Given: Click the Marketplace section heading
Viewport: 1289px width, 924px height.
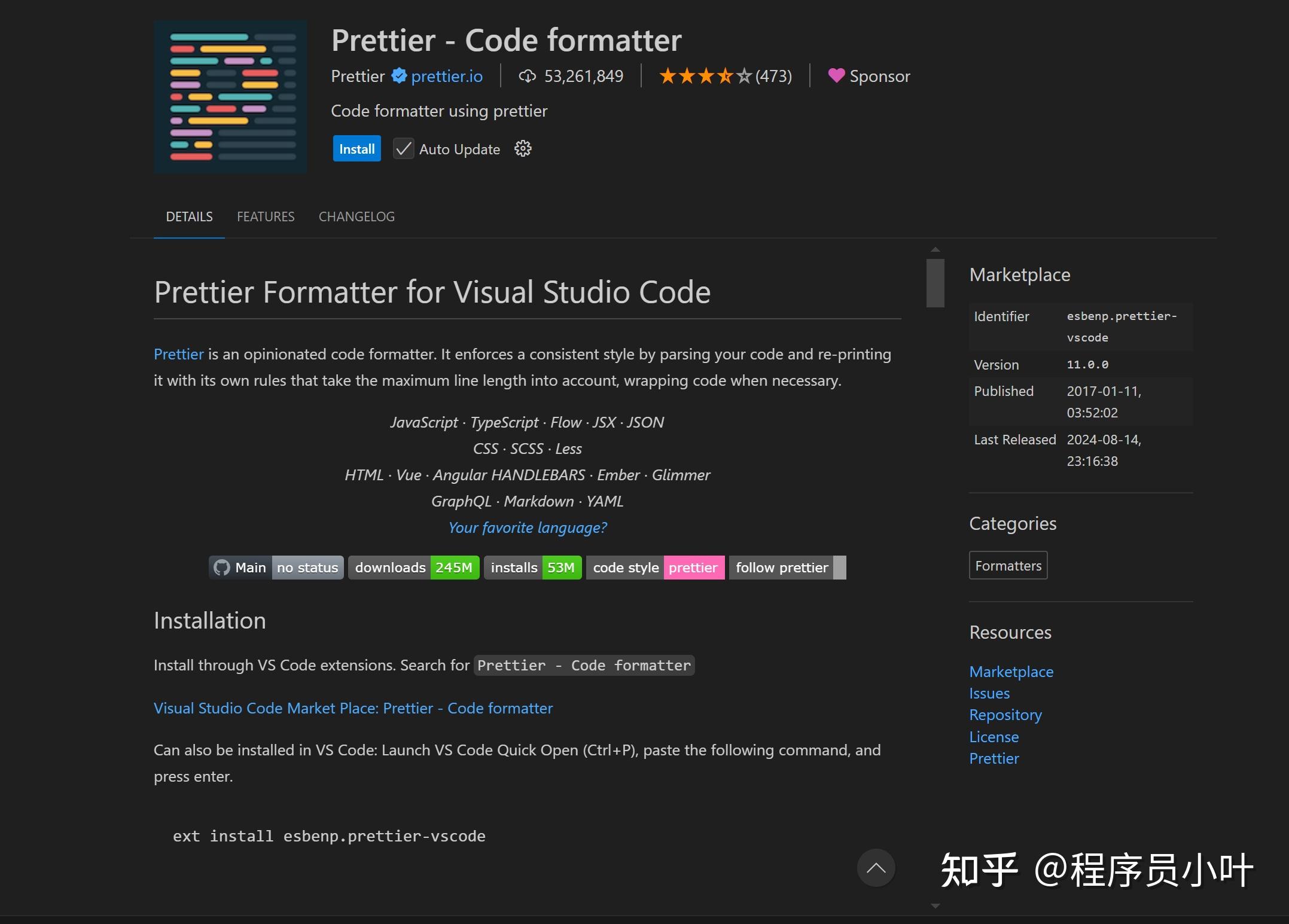Looking at the screenshot, I should 1020,275.
